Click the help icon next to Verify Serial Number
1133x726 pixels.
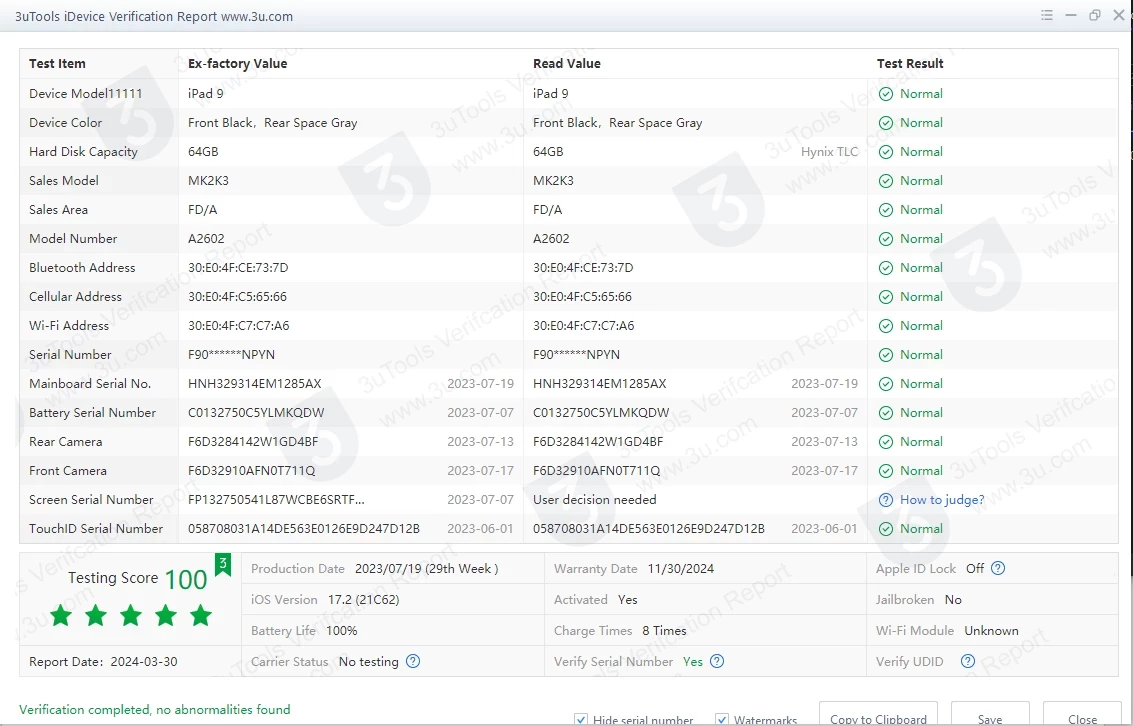pos(717,661)
